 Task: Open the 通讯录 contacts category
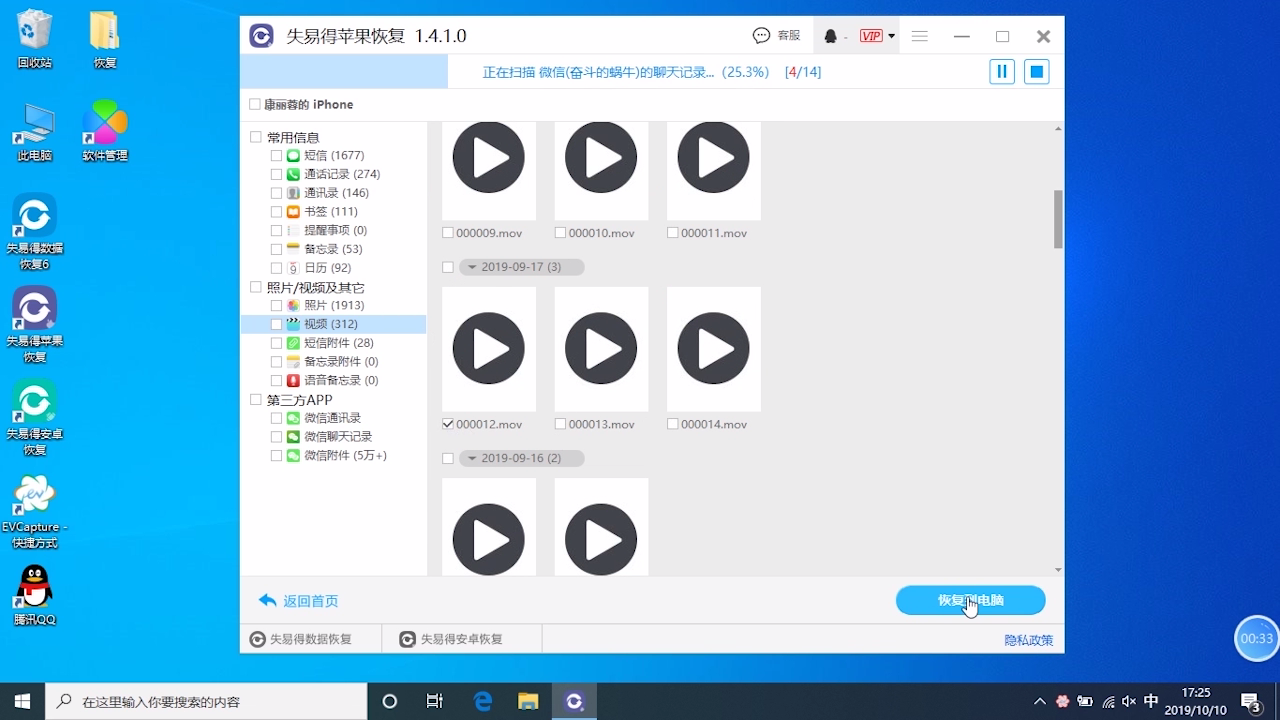(x=336, y=193)
